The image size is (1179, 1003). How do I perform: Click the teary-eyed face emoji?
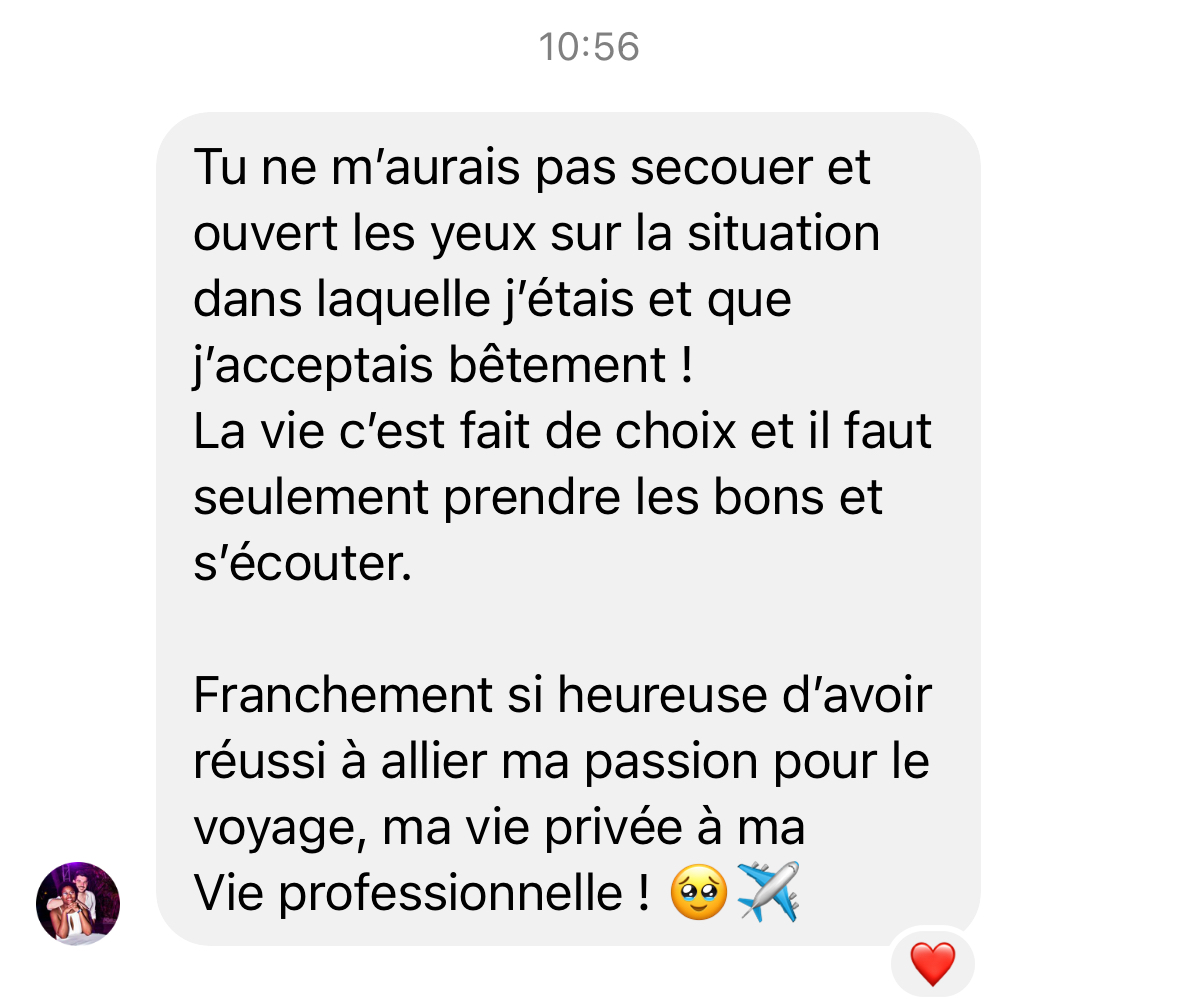tap(699, 892)
